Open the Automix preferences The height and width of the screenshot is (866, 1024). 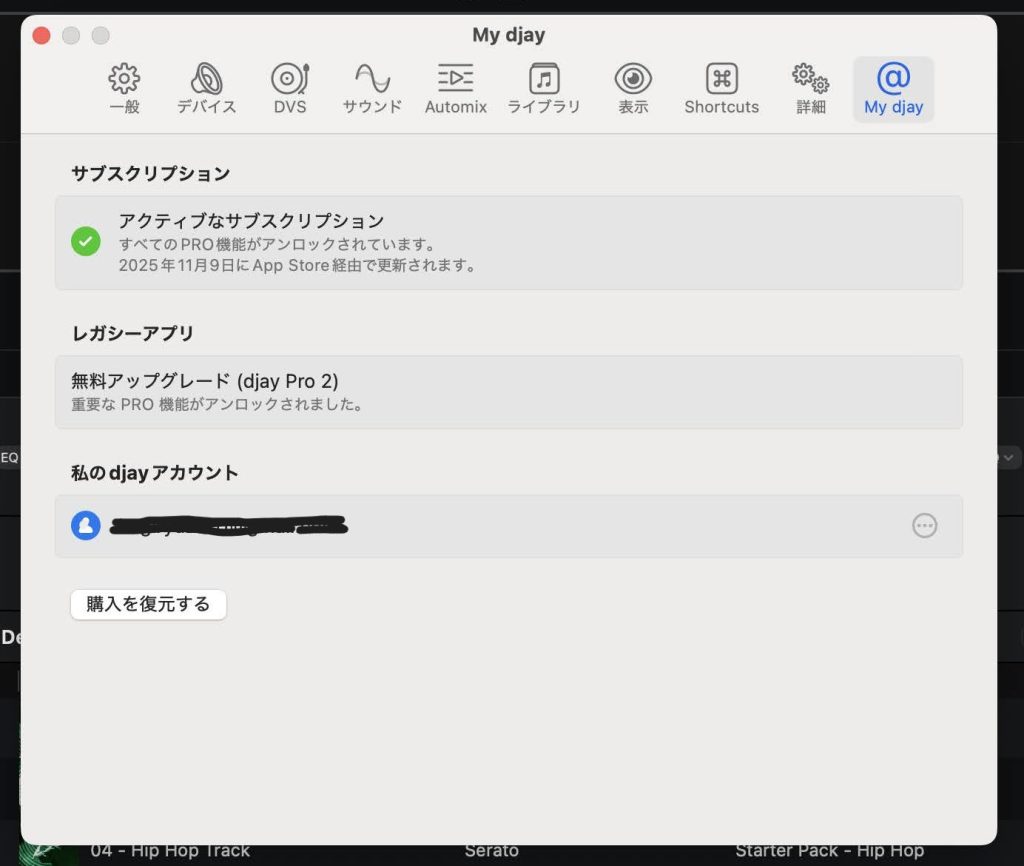[x=455, y=89]
